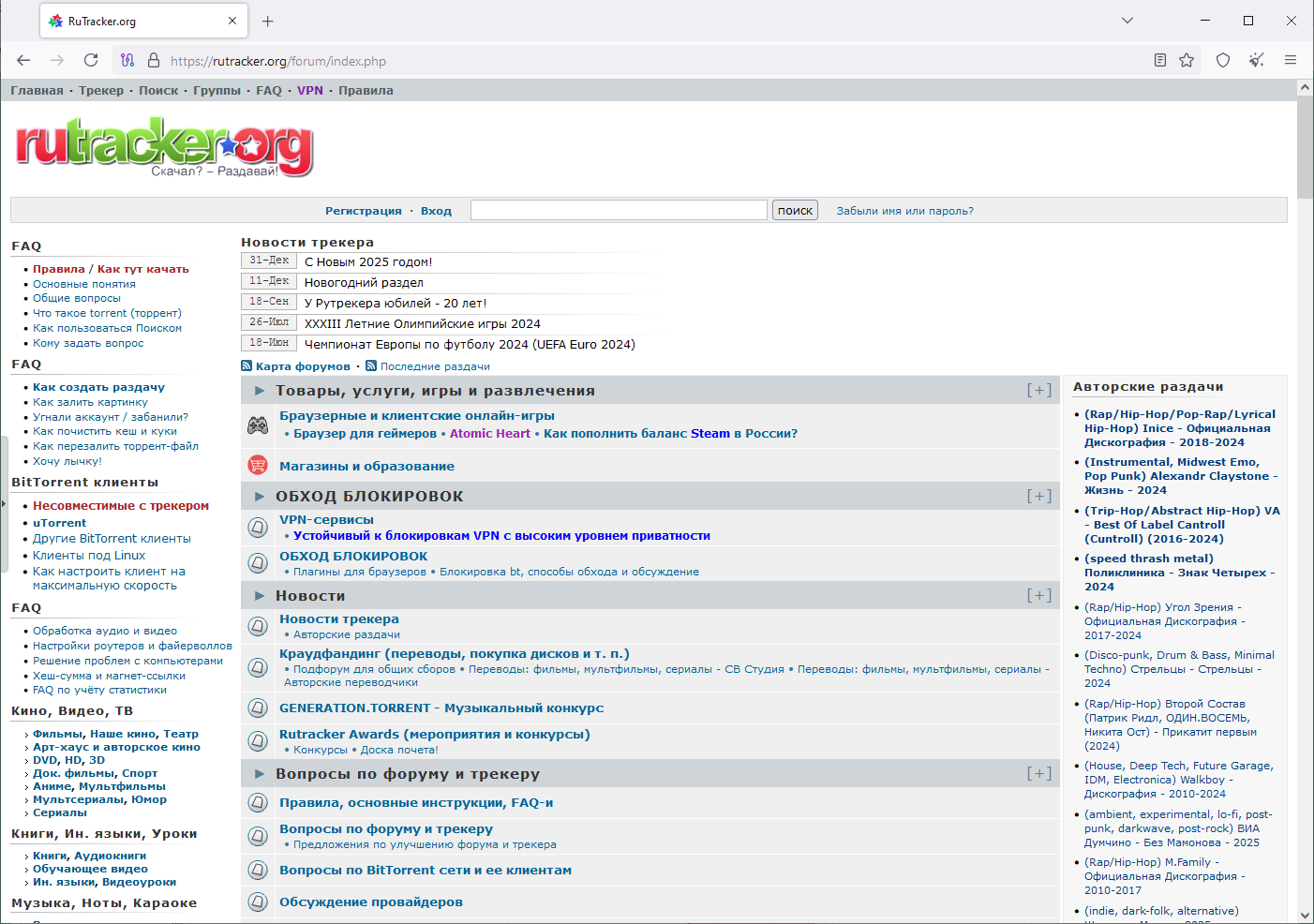The width and height of the screenshot is (1314, 924).
Task: Open Поликлиника - Знак Четырех release
Action: pyautogui.click(x=1179, y=573)
